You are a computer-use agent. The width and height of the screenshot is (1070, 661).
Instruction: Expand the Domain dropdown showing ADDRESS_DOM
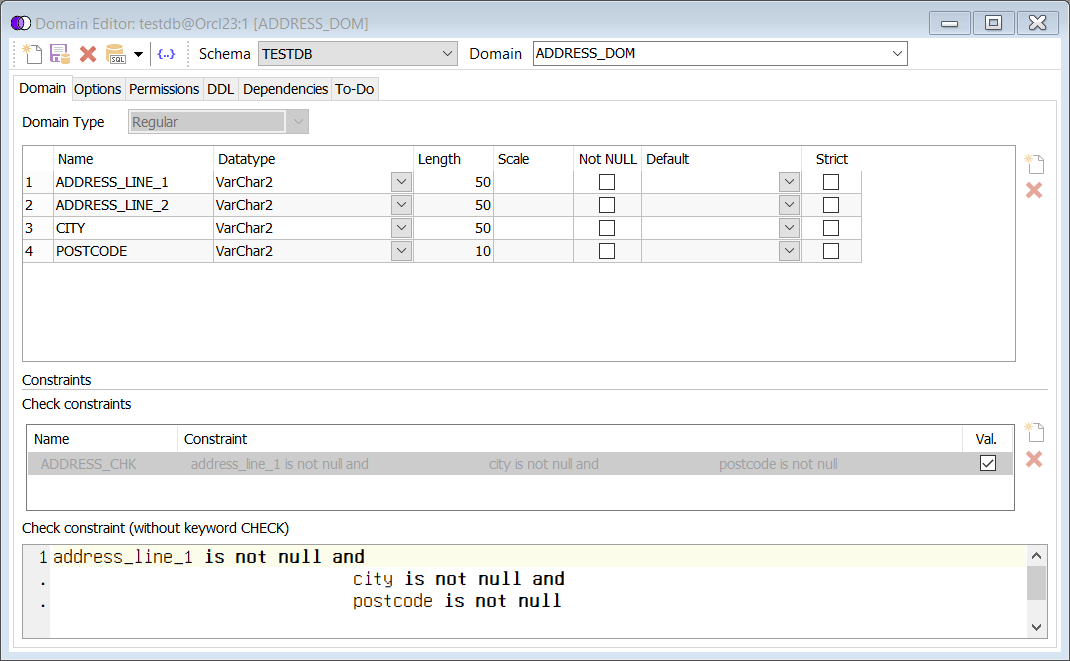896,54
